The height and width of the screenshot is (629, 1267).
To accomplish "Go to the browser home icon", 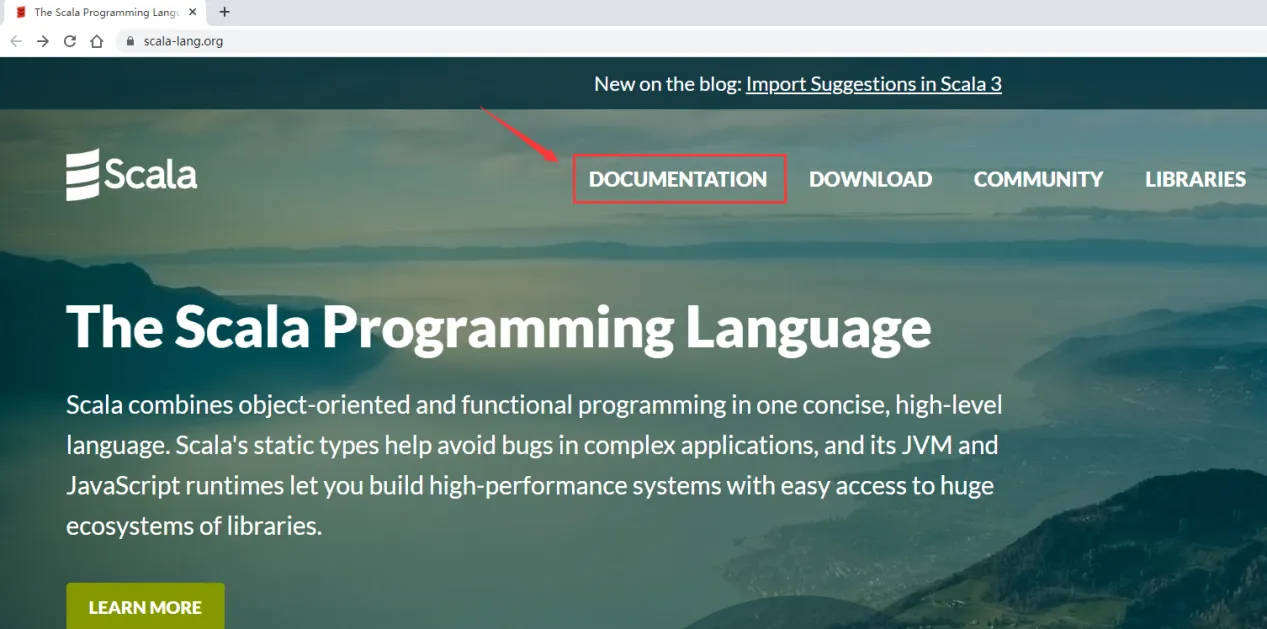I will pyautogui.click(x=96, y=41).
